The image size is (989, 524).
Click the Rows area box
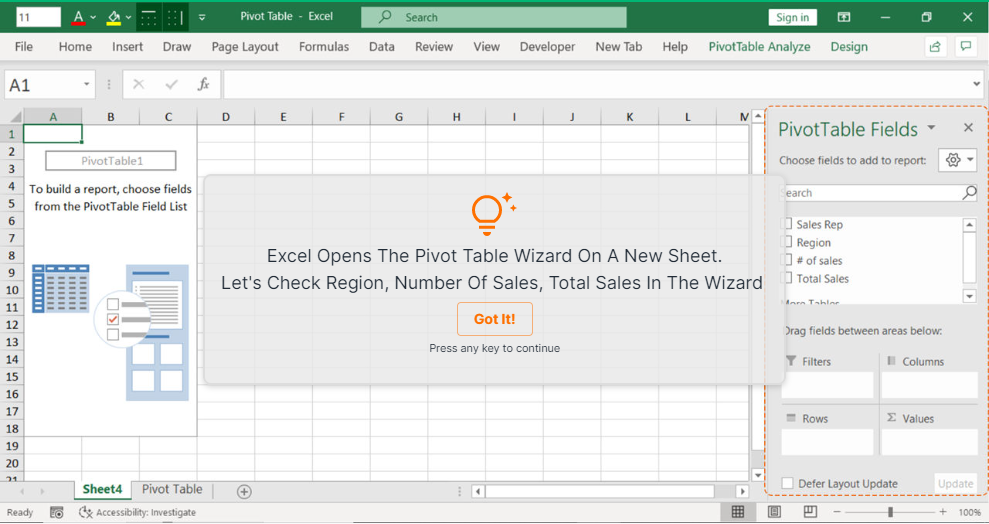(828, 441)
